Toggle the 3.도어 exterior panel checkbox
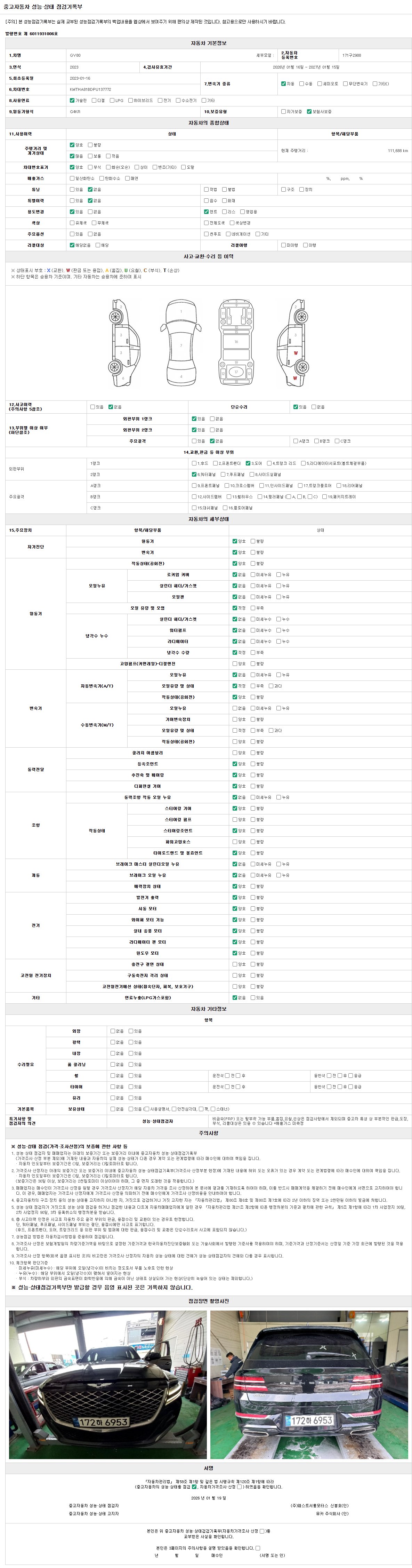This screenshot has width=412, height=1568. pos(248,463)
